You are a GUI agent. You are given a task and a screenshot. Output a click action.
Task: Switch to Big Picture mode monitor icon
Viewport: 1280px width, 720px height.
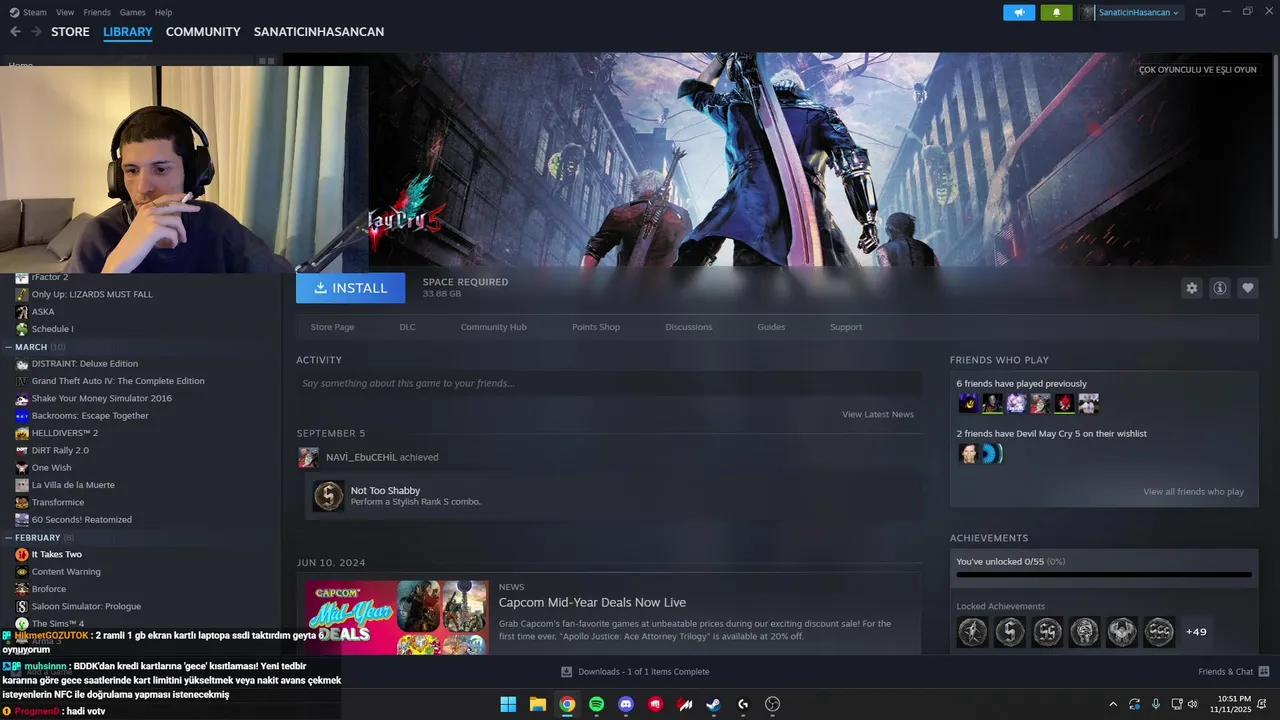[1201, 12]
